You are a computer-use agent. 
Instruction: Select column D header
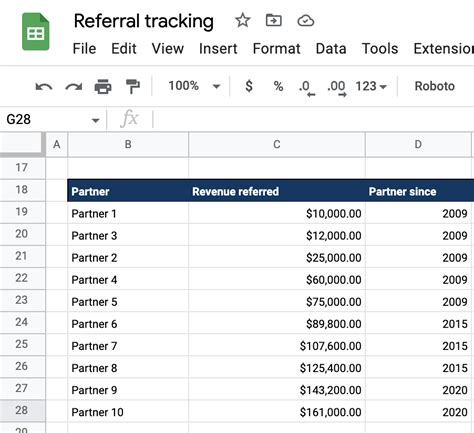point(418,145)
